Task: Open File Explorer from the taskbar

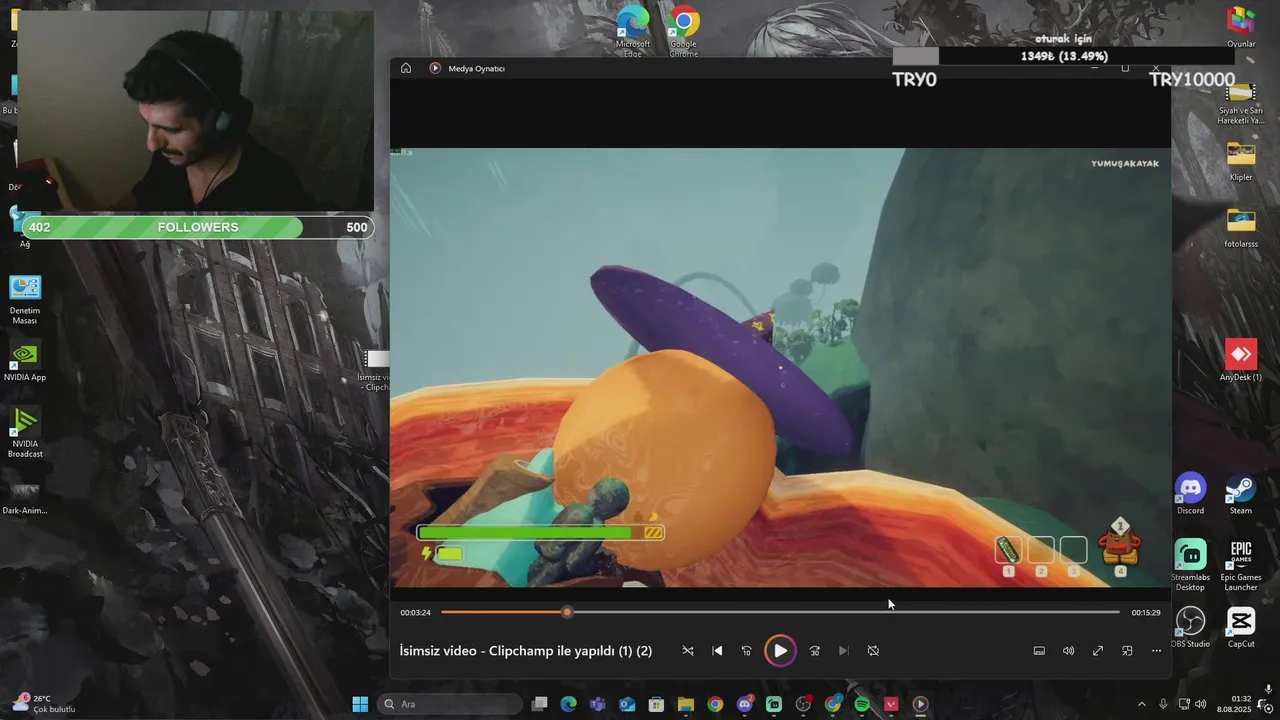Action: (x=686, y=704)
